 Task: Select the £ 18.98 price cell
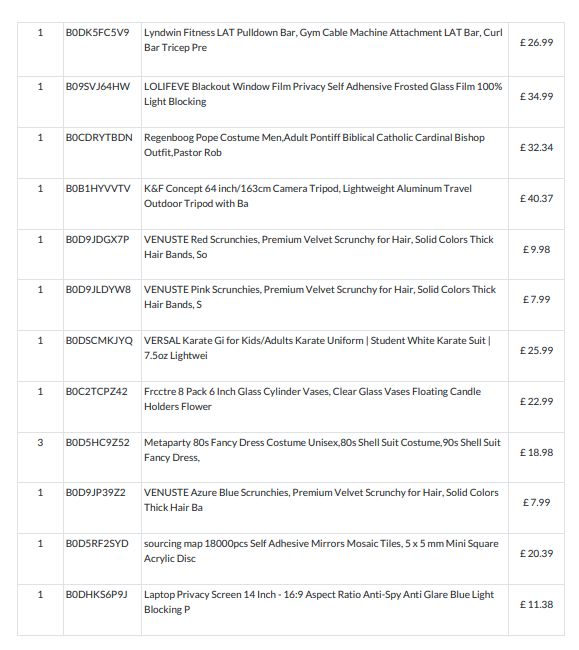(x=536, y=452)
